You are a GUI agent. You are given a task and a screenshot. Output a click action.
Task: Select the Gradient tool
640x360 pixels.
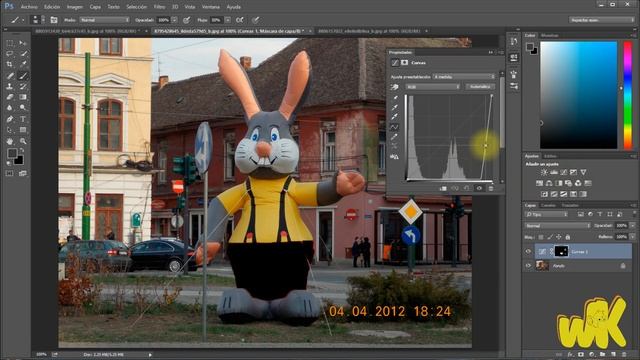pos(23,97)
